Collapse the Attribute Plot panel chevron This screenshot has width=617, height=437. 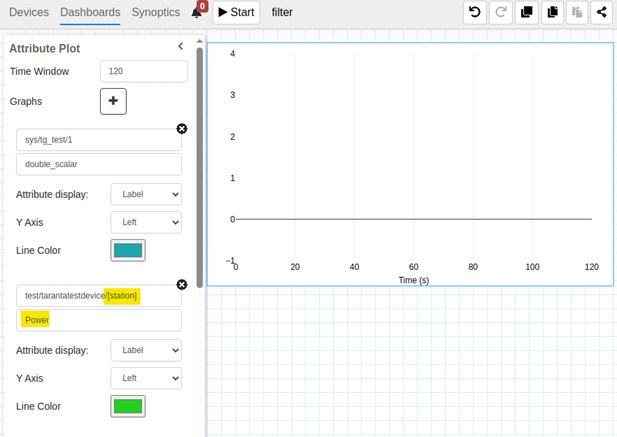click(181, 46)
